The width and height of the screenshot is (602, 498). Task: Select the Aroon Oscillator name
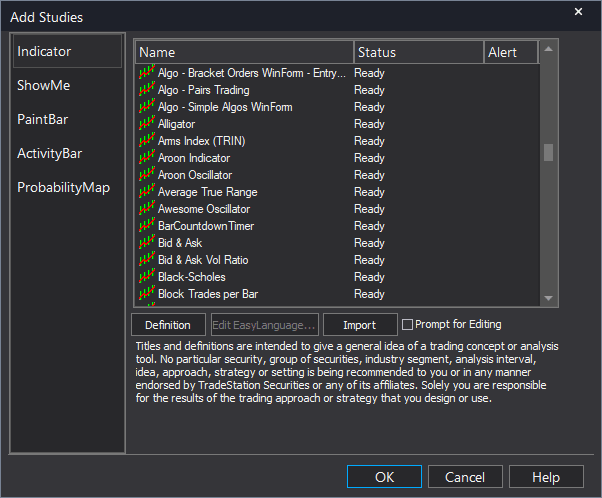[x=195, y=175]
